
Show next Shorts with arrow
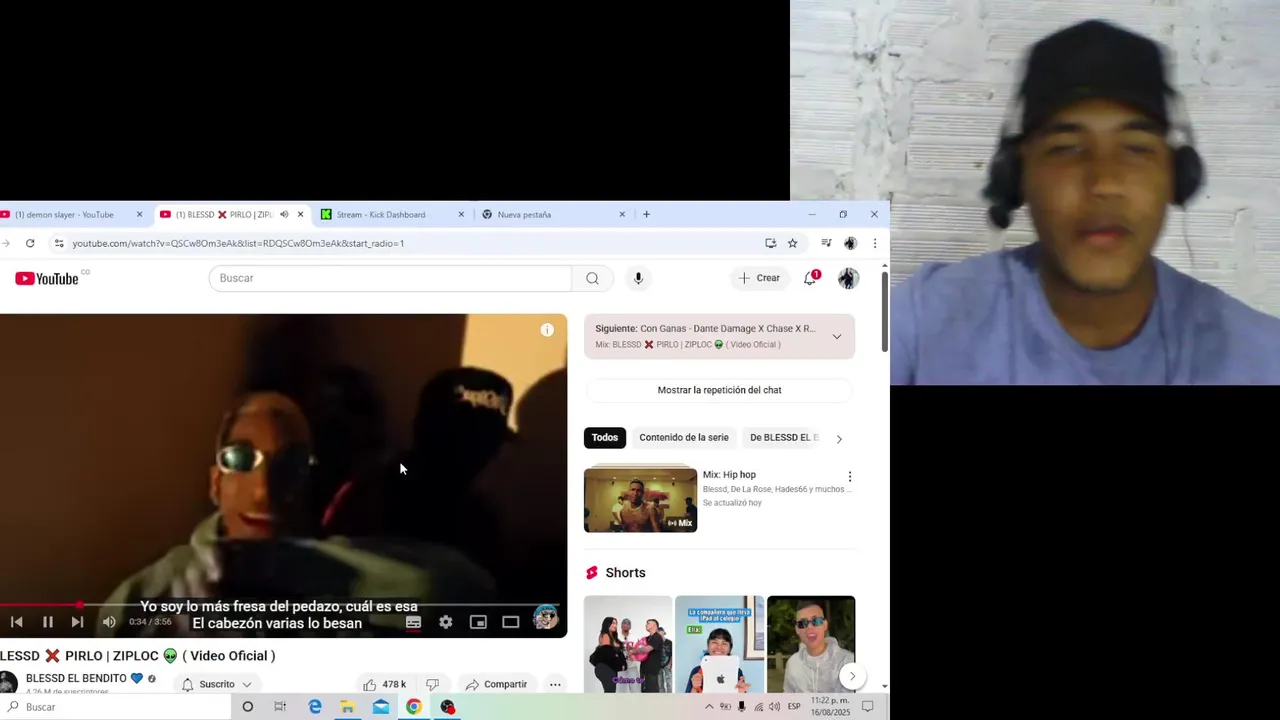(x=852, y=676)
